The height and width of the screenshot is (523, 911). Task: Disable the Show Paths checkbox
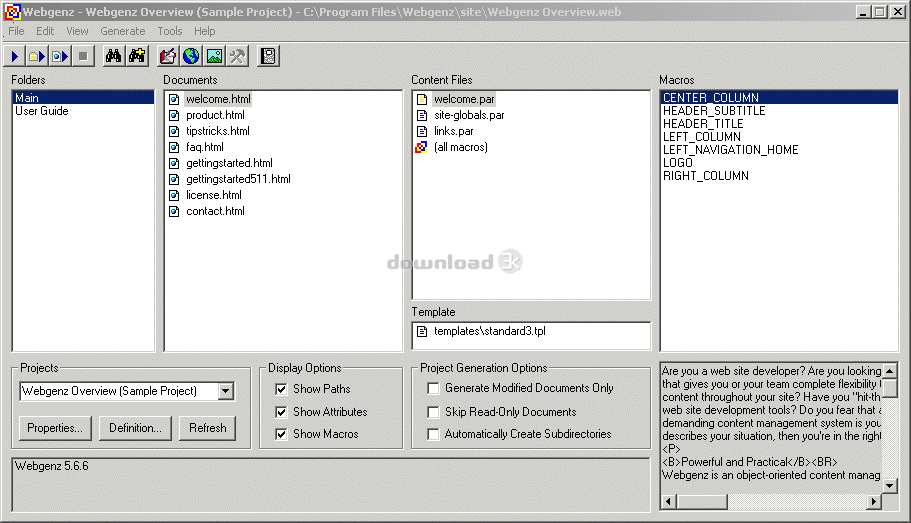(281, 389)
